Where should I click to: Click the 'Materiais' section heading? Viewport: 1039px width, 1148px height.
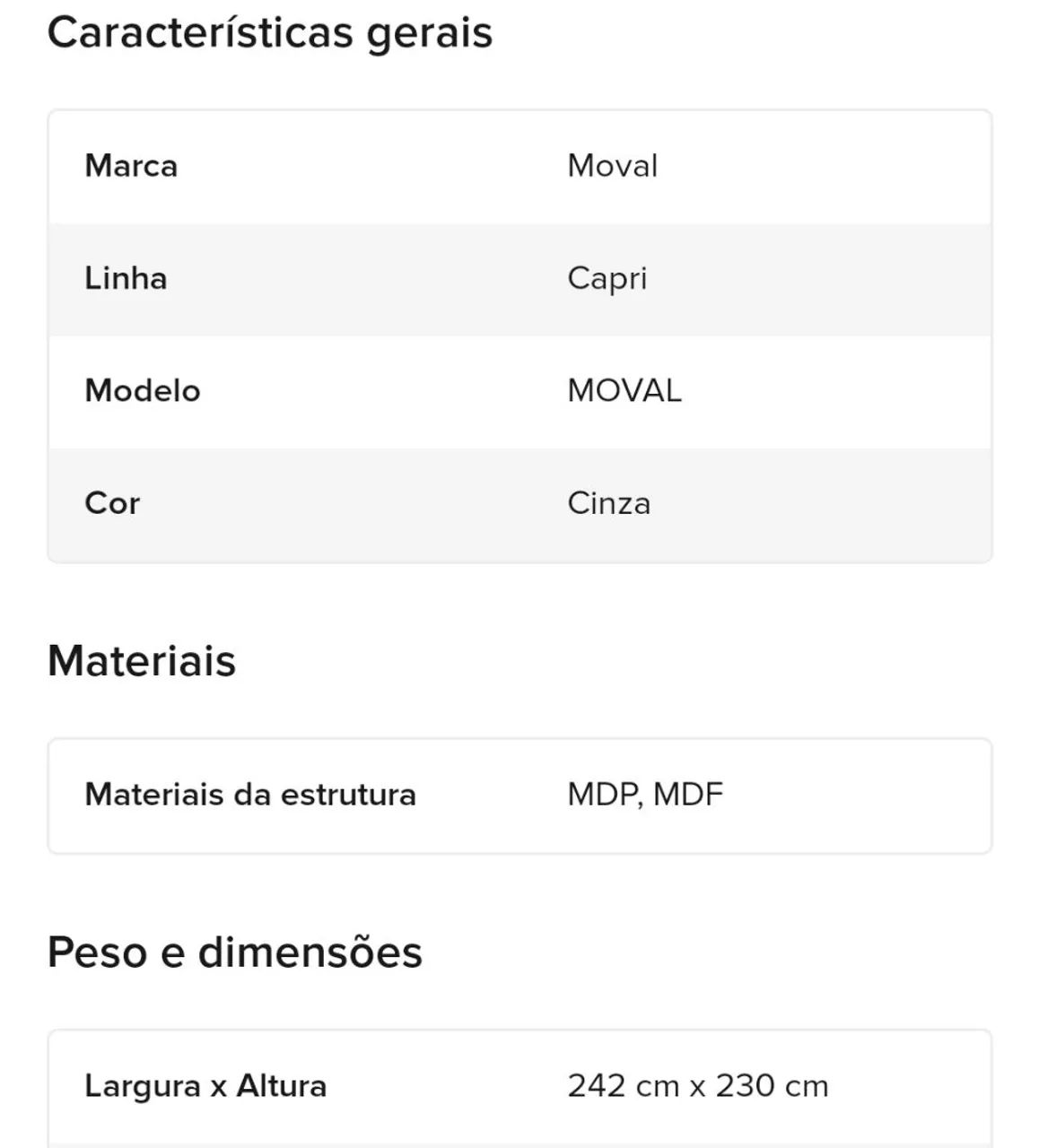142,661
